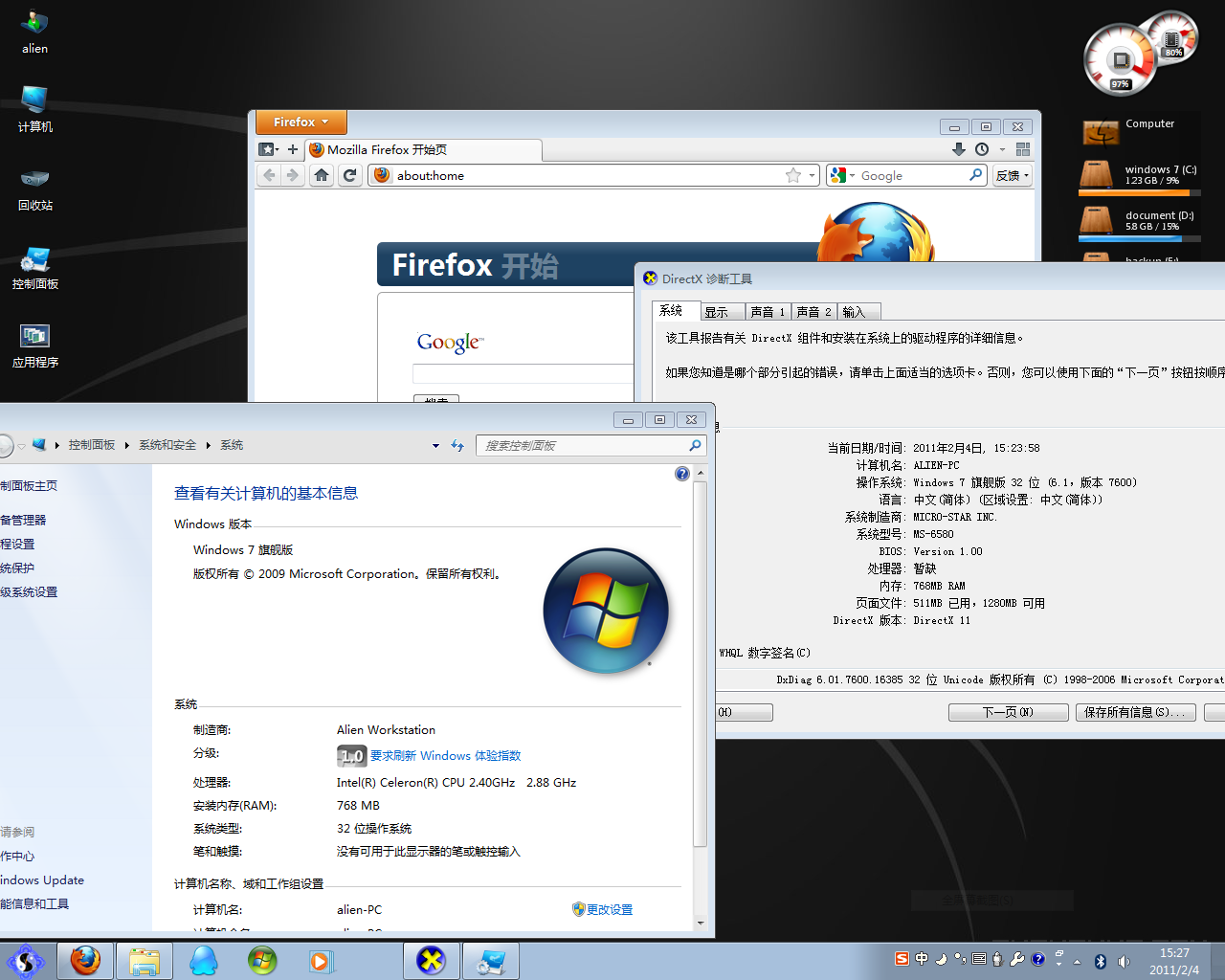
Task: Open the 反馈 feedback dropdown
Action: [1013, 175]
